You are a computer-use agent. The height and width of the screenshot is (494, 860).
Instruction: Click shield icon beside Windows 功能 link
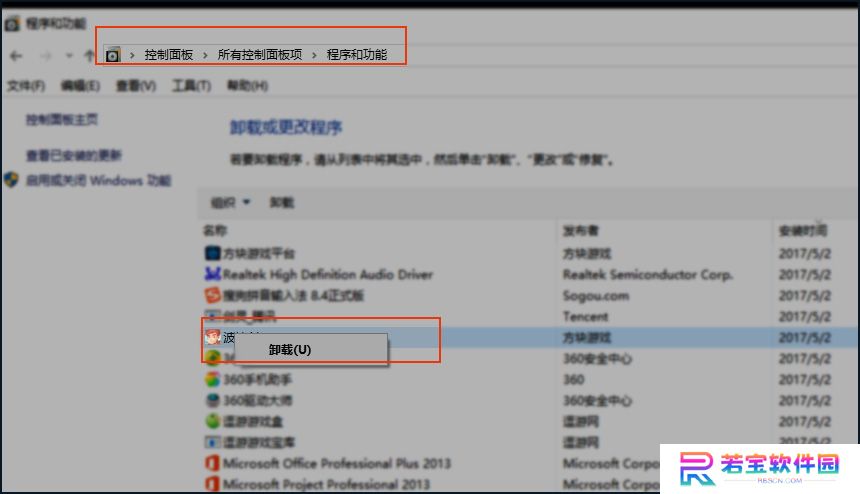coord(11,180)
